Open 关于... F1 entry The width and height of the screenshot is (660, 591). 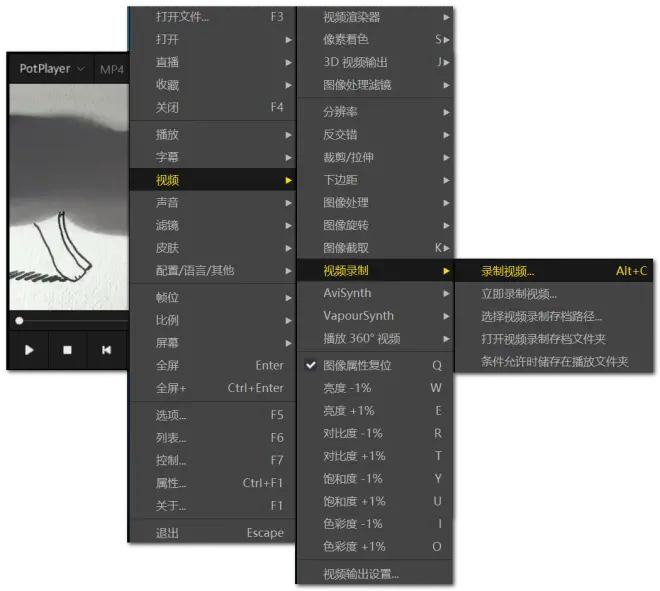click(213, 506)
